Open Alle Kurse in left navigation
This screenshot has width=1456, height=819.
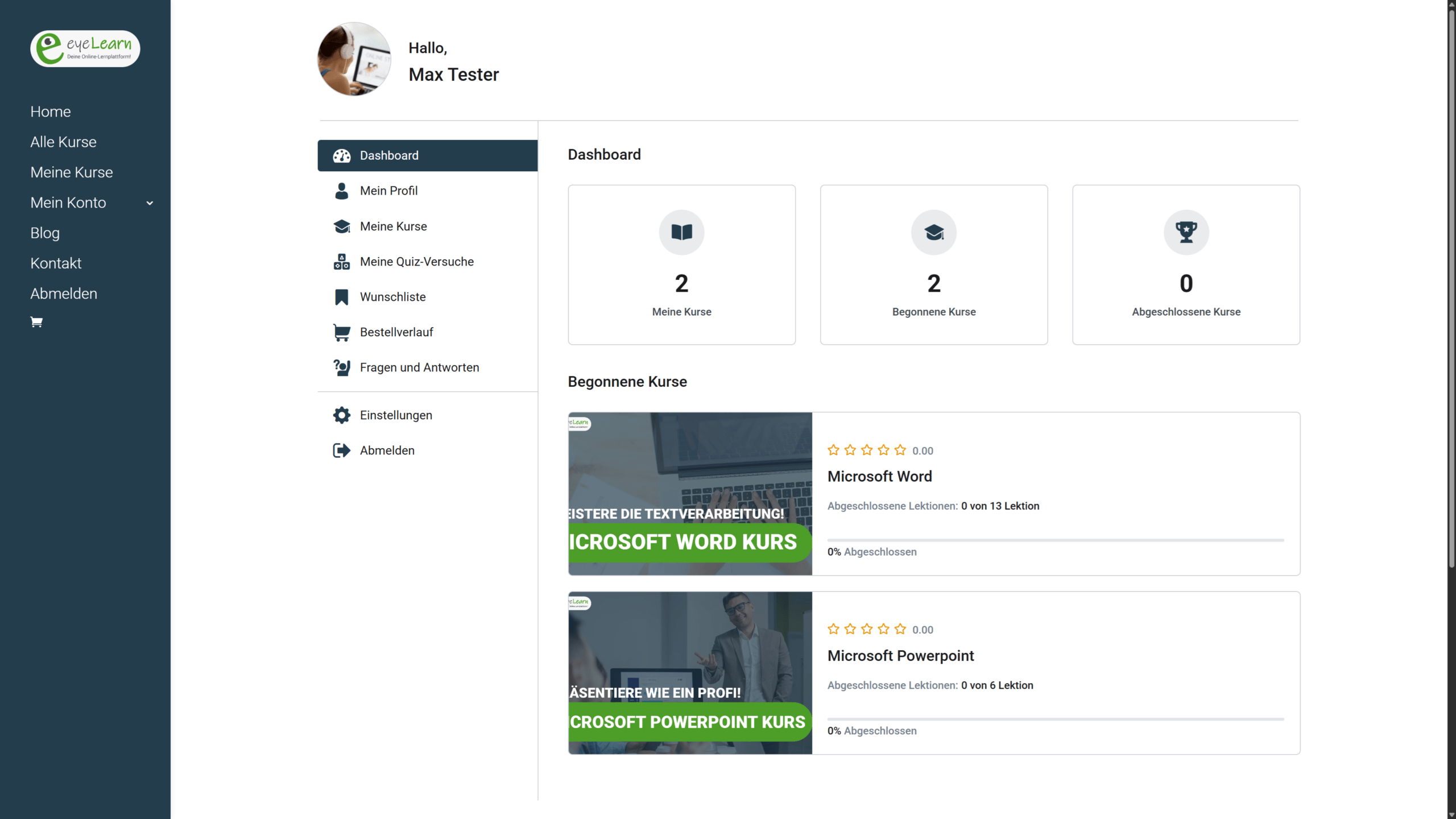tap(63, 142)
